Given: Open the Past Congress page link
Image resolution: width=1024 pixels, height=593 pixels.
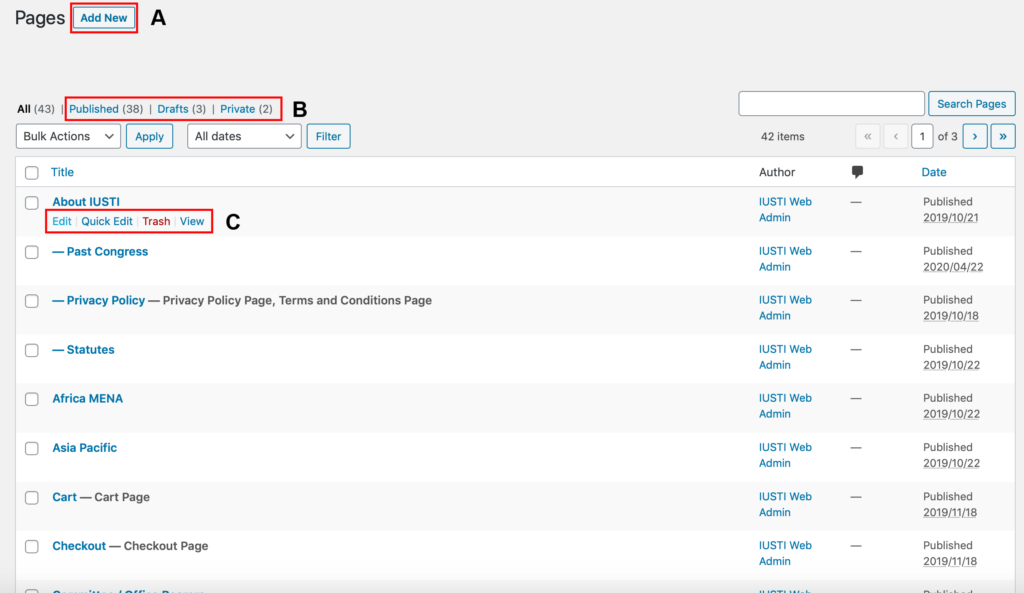Looking at the screenshot, I should click(100, 251).
